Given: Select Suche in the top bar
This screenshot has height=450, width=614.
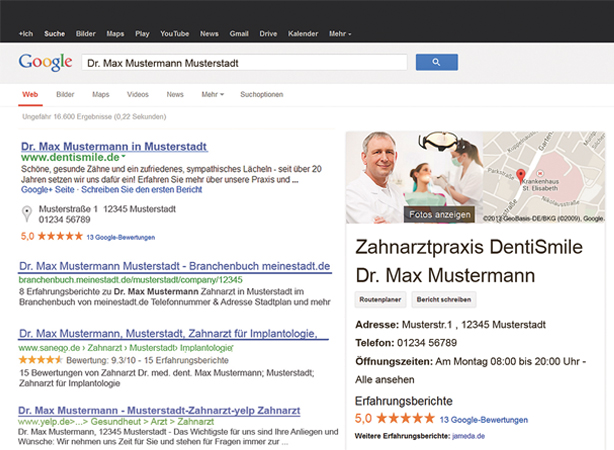Looking at the screenshot, I should 54,34.
